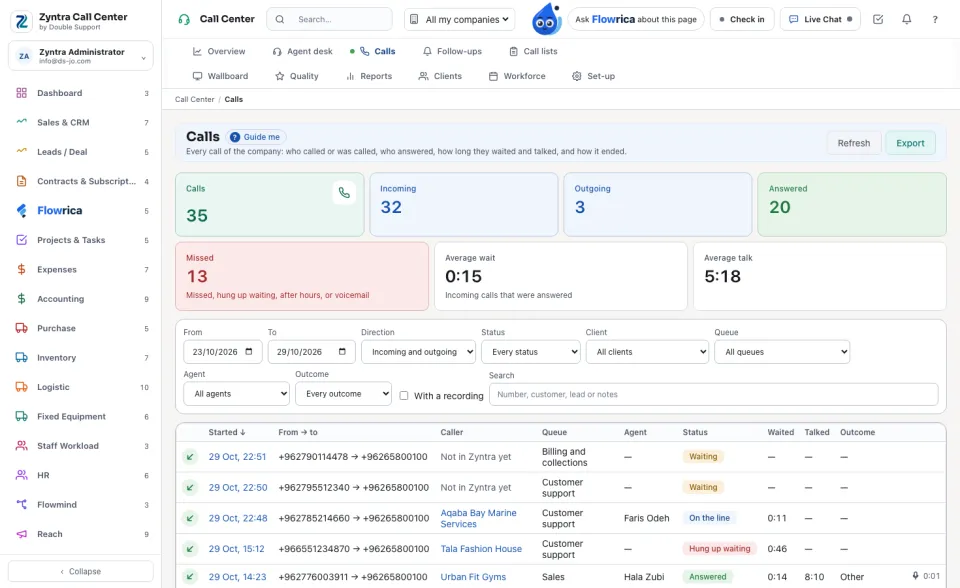The image size is (960, 588).
Task: Click the Reach megaphone icon in sidebar
Action: point(21,534)
